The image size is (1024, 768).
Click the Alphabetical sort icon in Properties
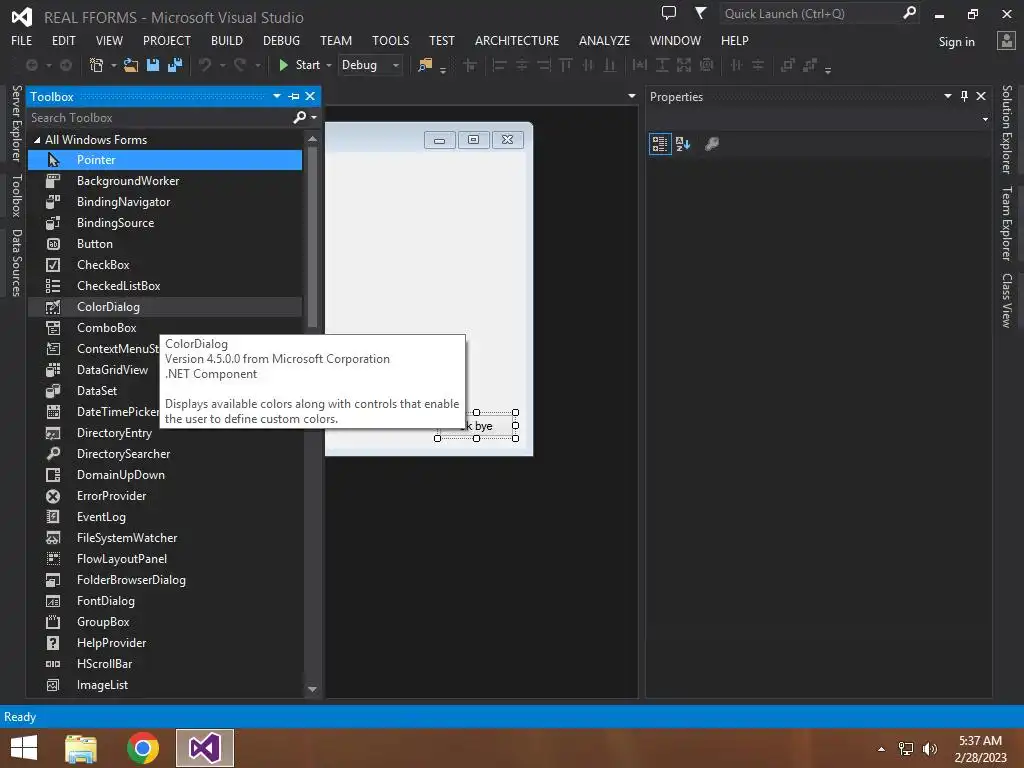point(683,144)
